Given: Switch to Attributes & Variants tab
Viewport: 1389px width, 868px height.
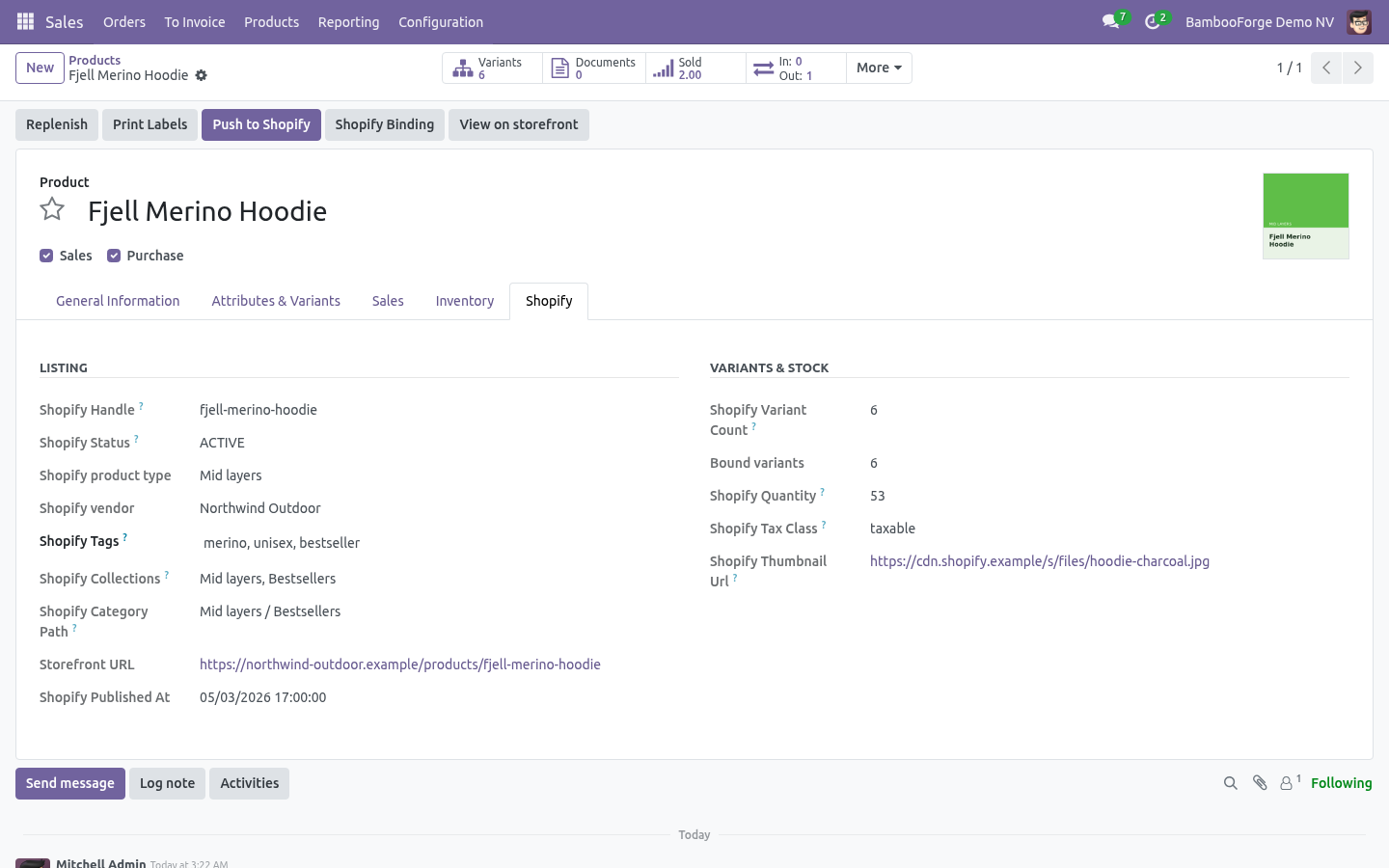Looking at the screenshot, I should 276,301.
